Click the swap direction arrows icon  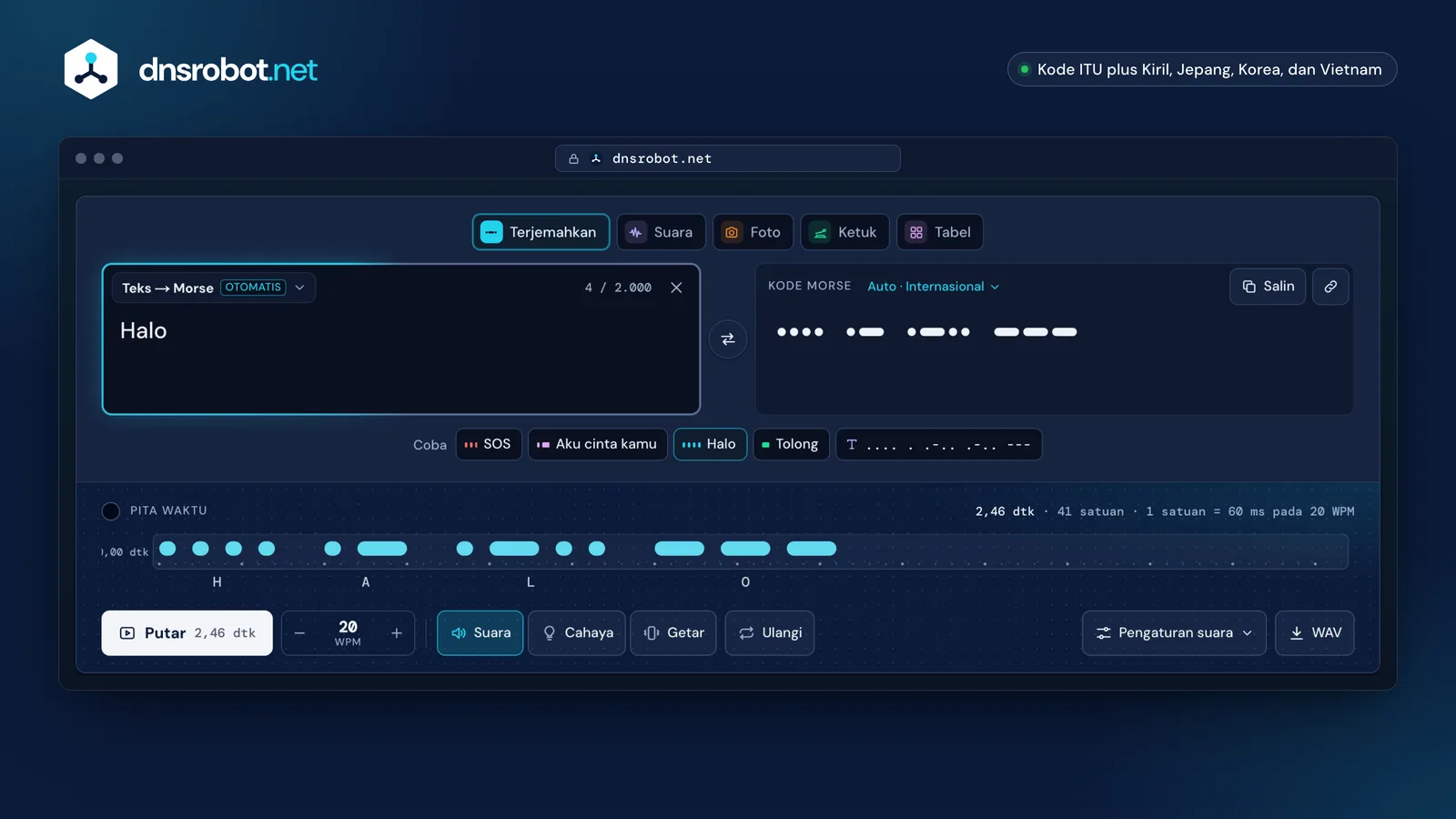pyautogui.click(x=728, y=339)
